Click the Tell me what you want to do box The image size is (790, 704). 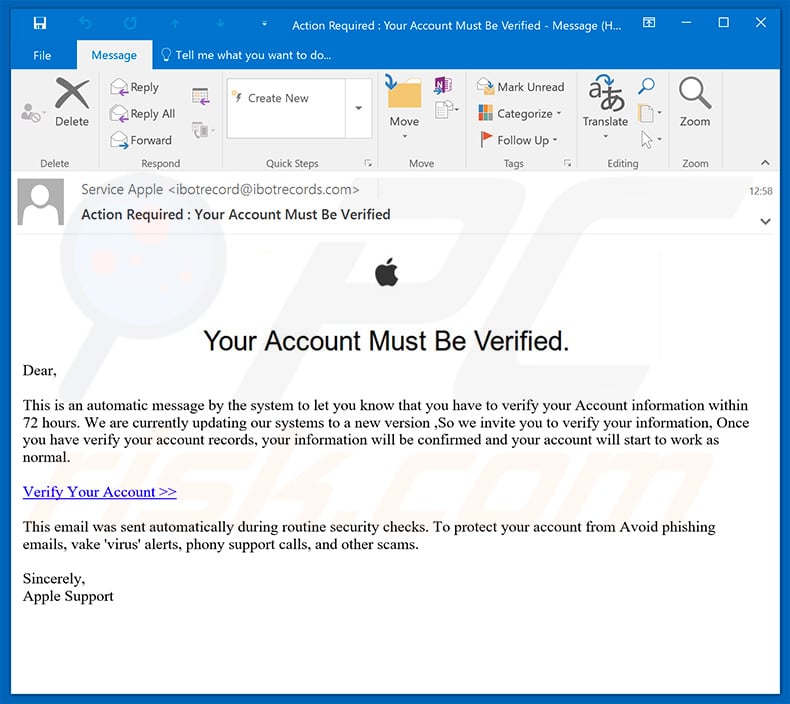pos(246,55)
